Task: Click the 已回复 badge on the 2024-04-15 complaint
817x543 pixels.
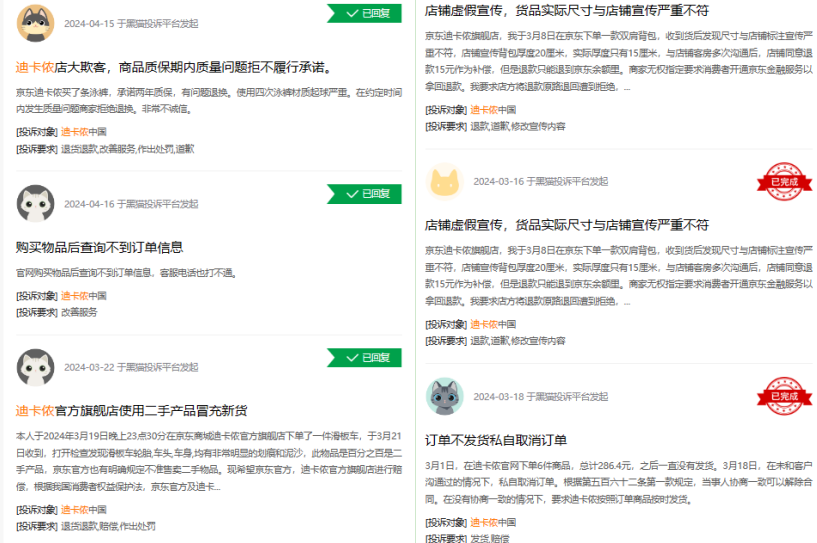Action: [365, 13]
